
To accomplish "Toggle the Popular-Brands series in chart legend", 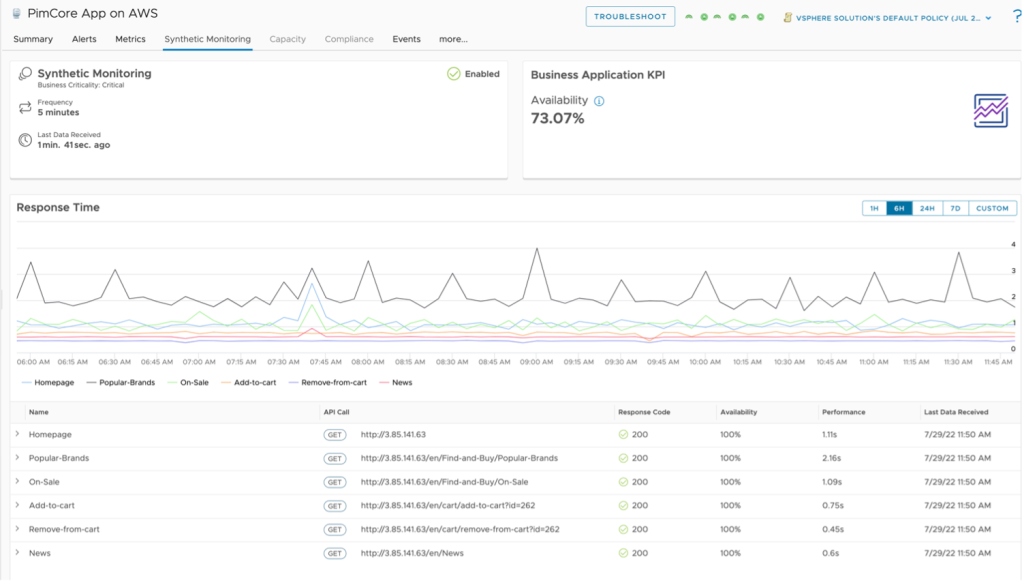I will coord(121,383).
